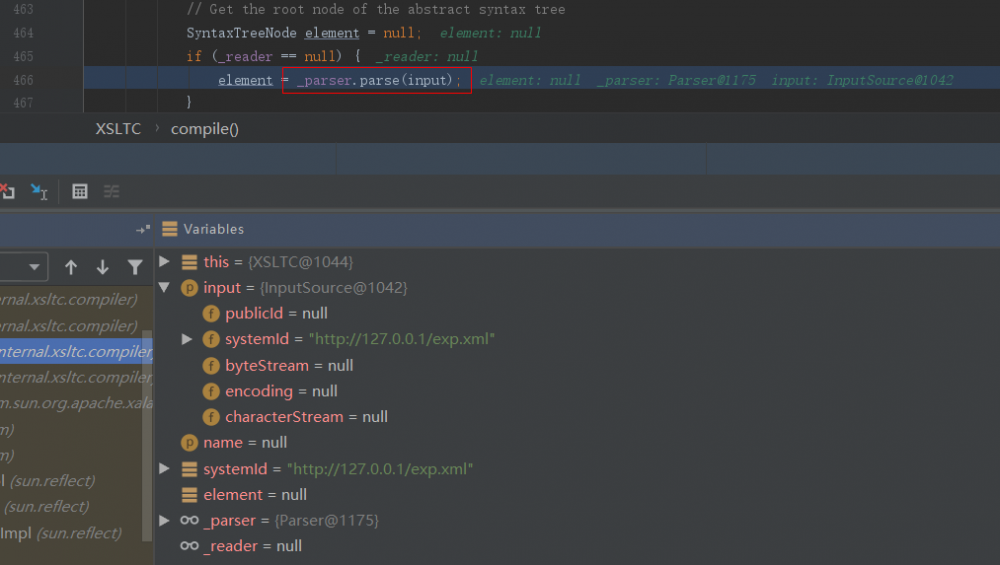This screenshot has height=565, width=1000.
Task: Expand the top-level systemId variable
Action: (164, 469)
